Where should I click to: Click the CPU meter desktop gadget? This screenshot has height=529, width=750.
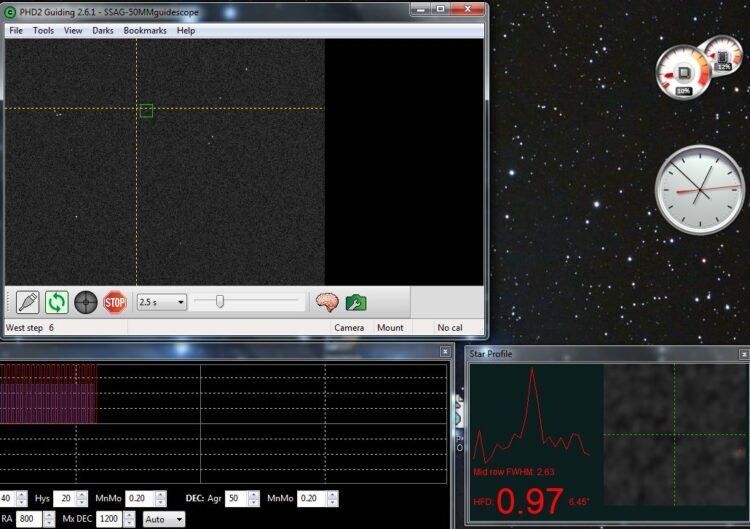pyautogui.click(x=683, y=72)
